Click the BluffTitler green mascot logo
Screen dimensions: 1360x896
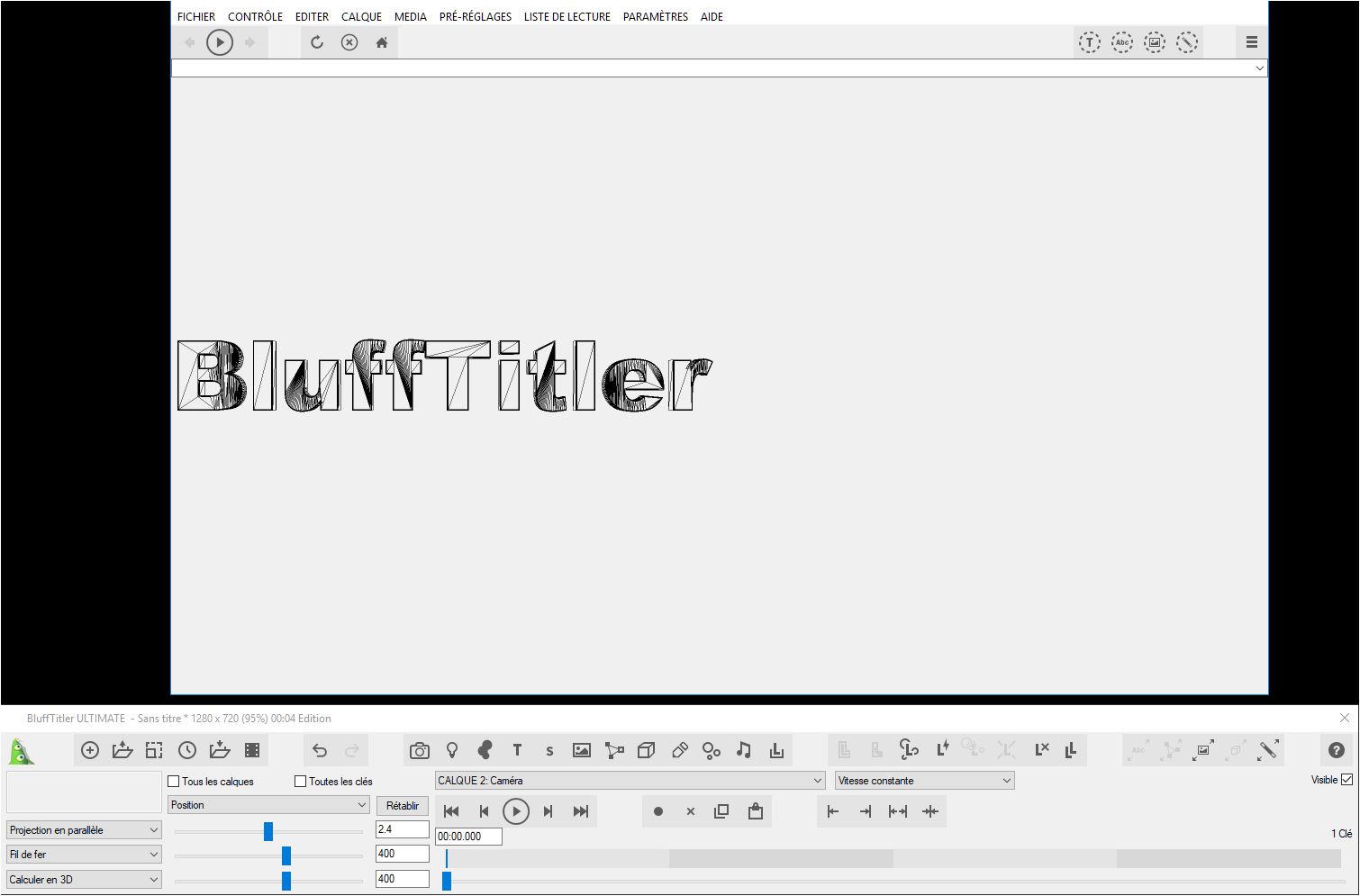[x=22, y=750]
